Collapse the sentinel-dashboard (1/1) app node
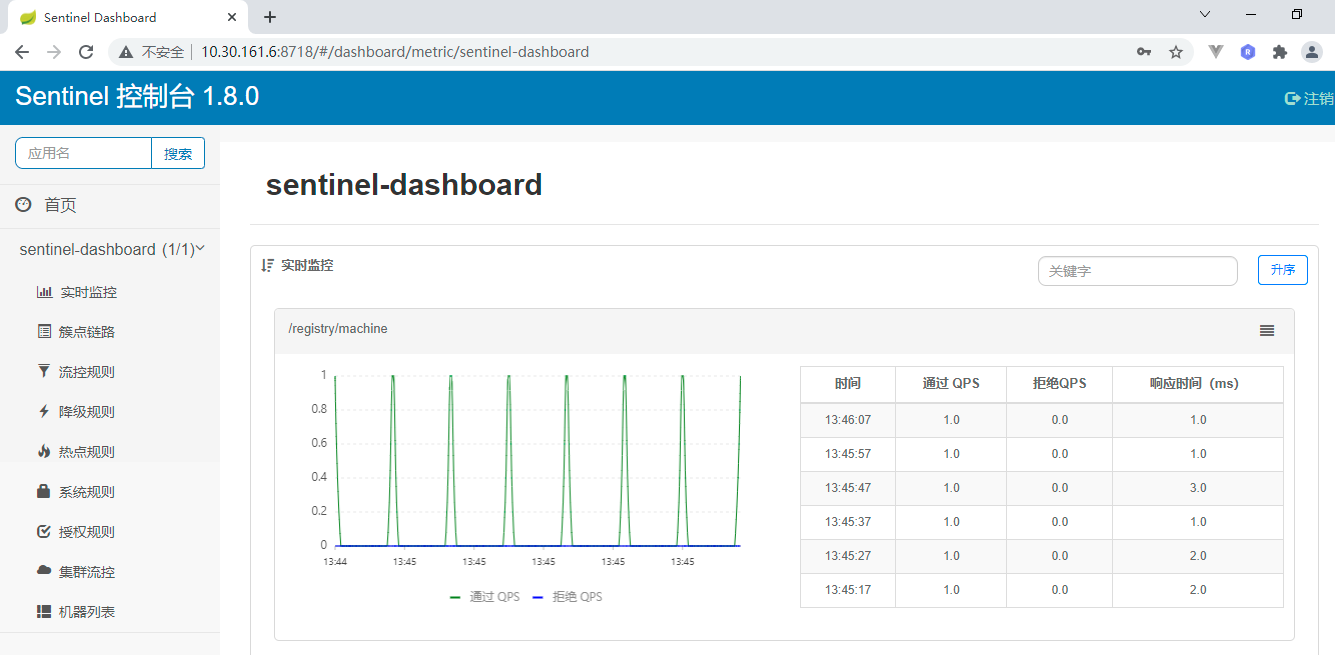This screenshot has width=1335, height=655. point(110,249)
